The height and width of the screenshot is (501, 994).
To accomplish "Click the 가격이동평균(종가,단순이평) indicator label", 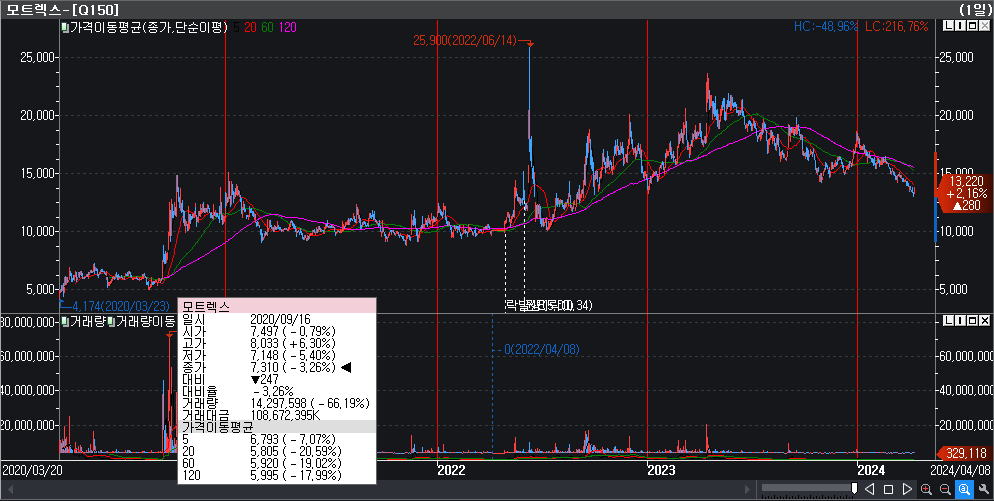I will [x=148, y=27].
